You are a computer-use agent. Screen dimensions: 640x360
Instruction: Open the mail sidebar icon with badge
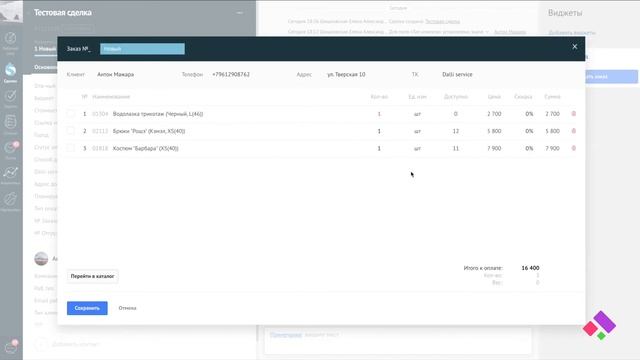click(x=11, y=148)
